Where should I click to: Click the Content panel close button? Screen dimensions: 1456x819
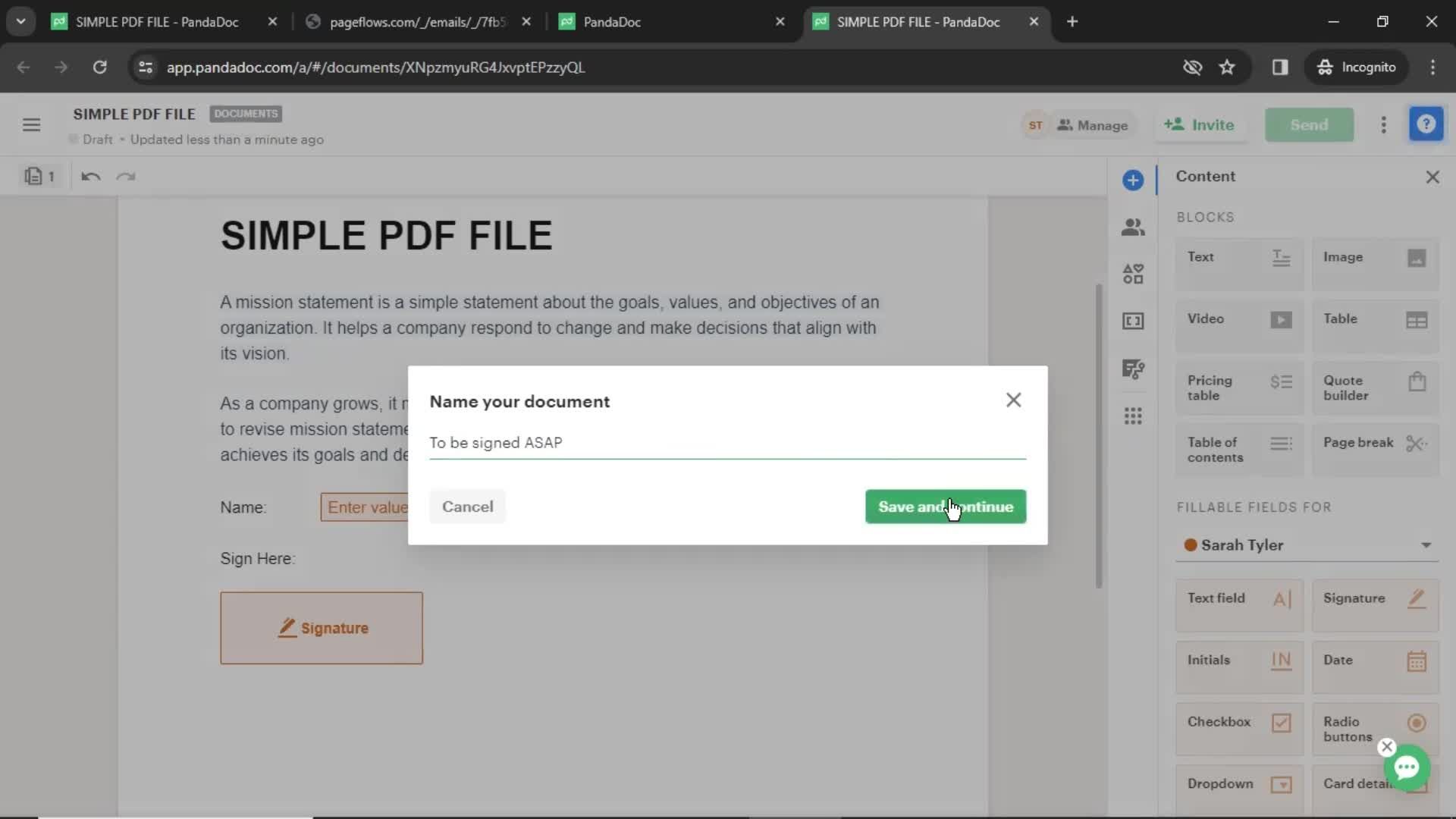tap(1432, 176)
